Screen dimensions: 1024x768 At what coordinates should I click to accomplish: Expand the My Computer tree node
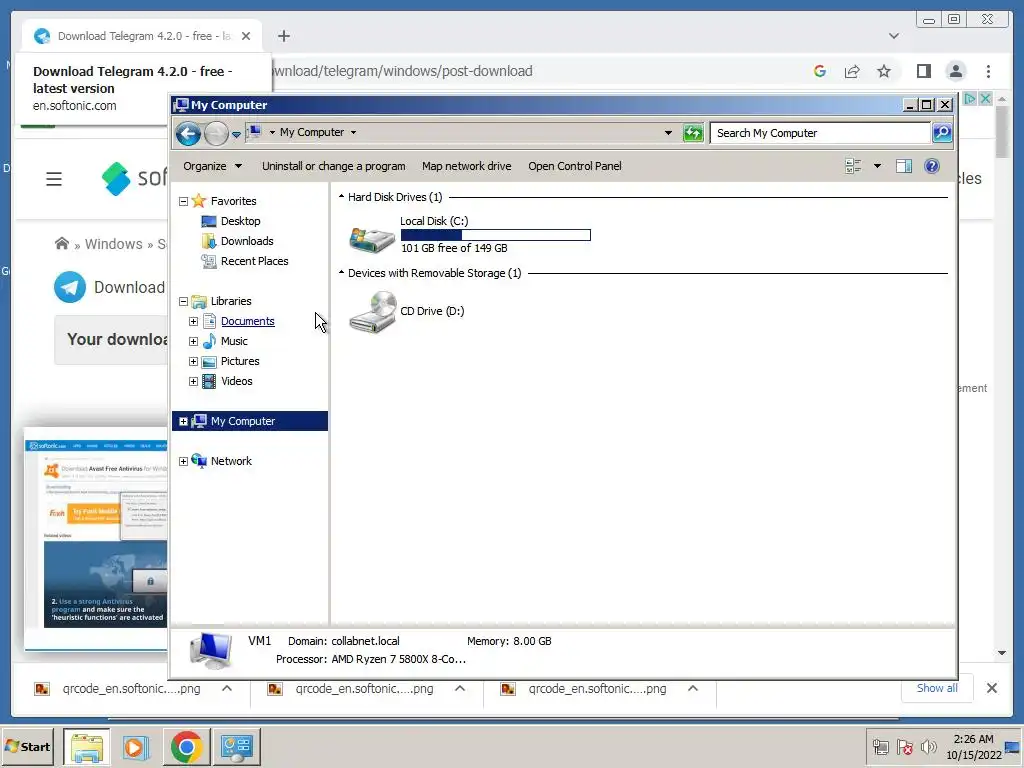(184, 422)
